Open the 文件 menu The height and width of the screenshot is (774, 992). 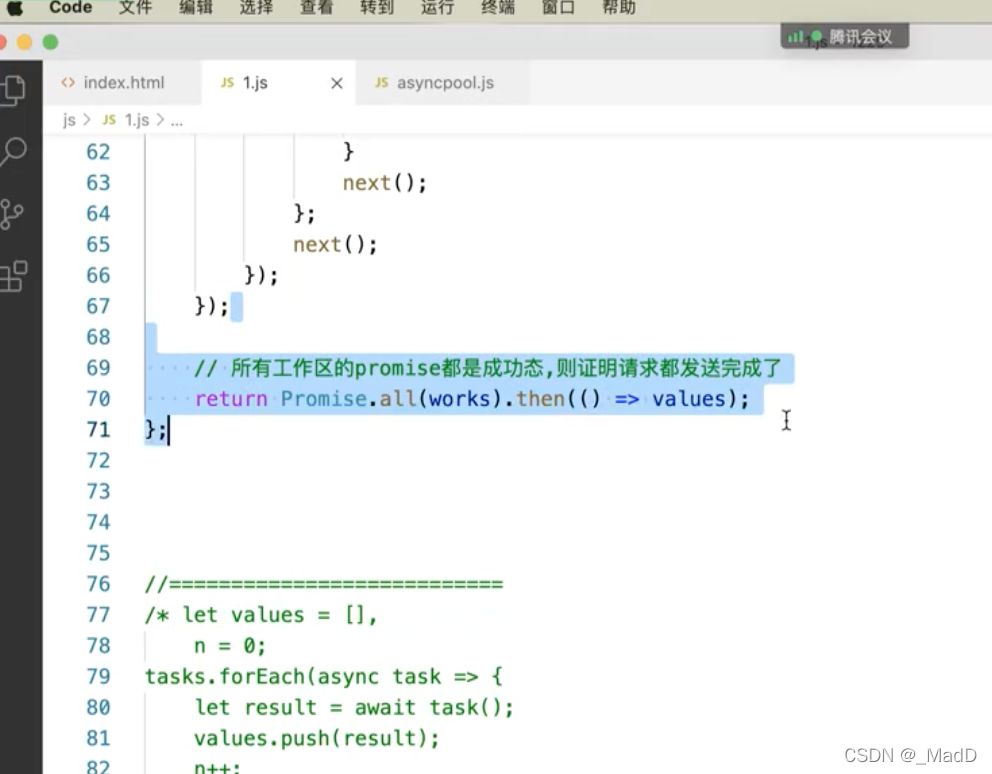pyautogui.click(x=135, y=8)
